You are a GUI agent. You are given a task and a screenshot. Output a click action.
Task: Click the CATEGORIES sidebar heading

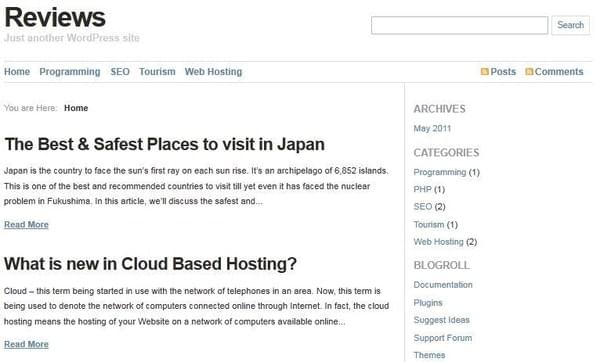pos(446,153)
